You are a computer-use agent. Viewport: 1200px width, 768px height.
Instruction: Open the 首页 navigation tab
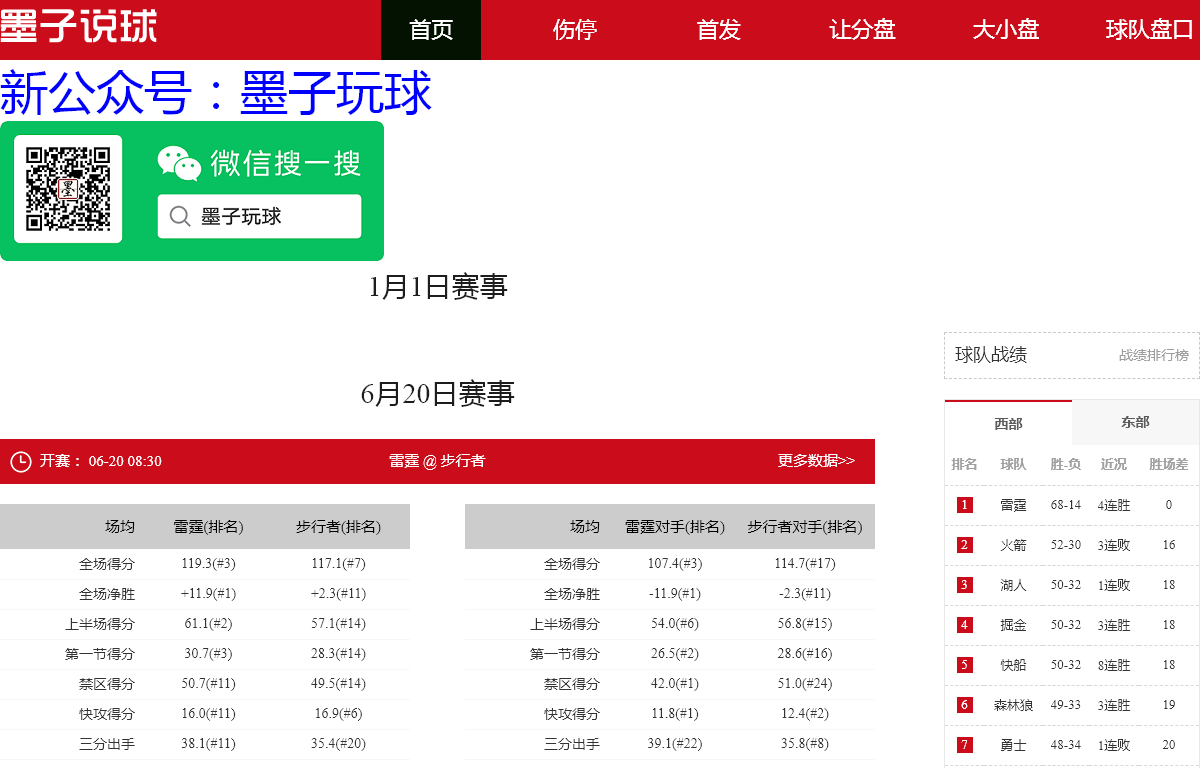(431, 30)
